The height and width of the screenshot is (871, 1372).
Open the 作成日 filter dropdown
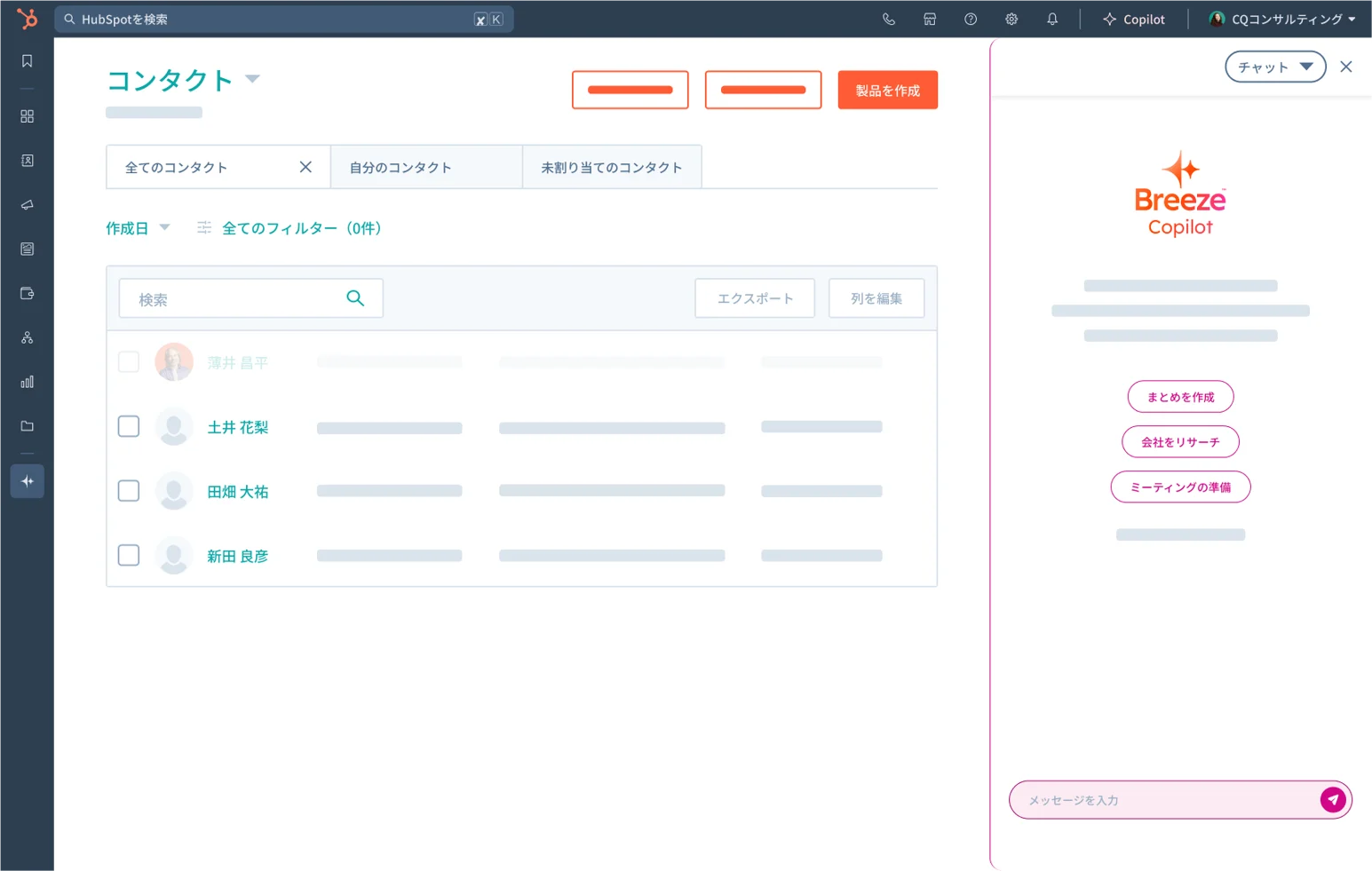[138, 228]
